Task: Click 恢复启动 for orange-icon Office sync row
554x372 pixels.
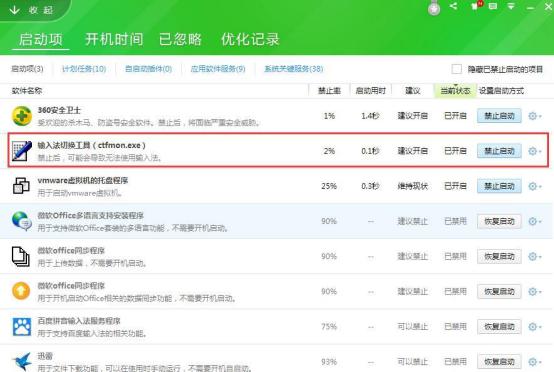Action: [x=499, y=291]
